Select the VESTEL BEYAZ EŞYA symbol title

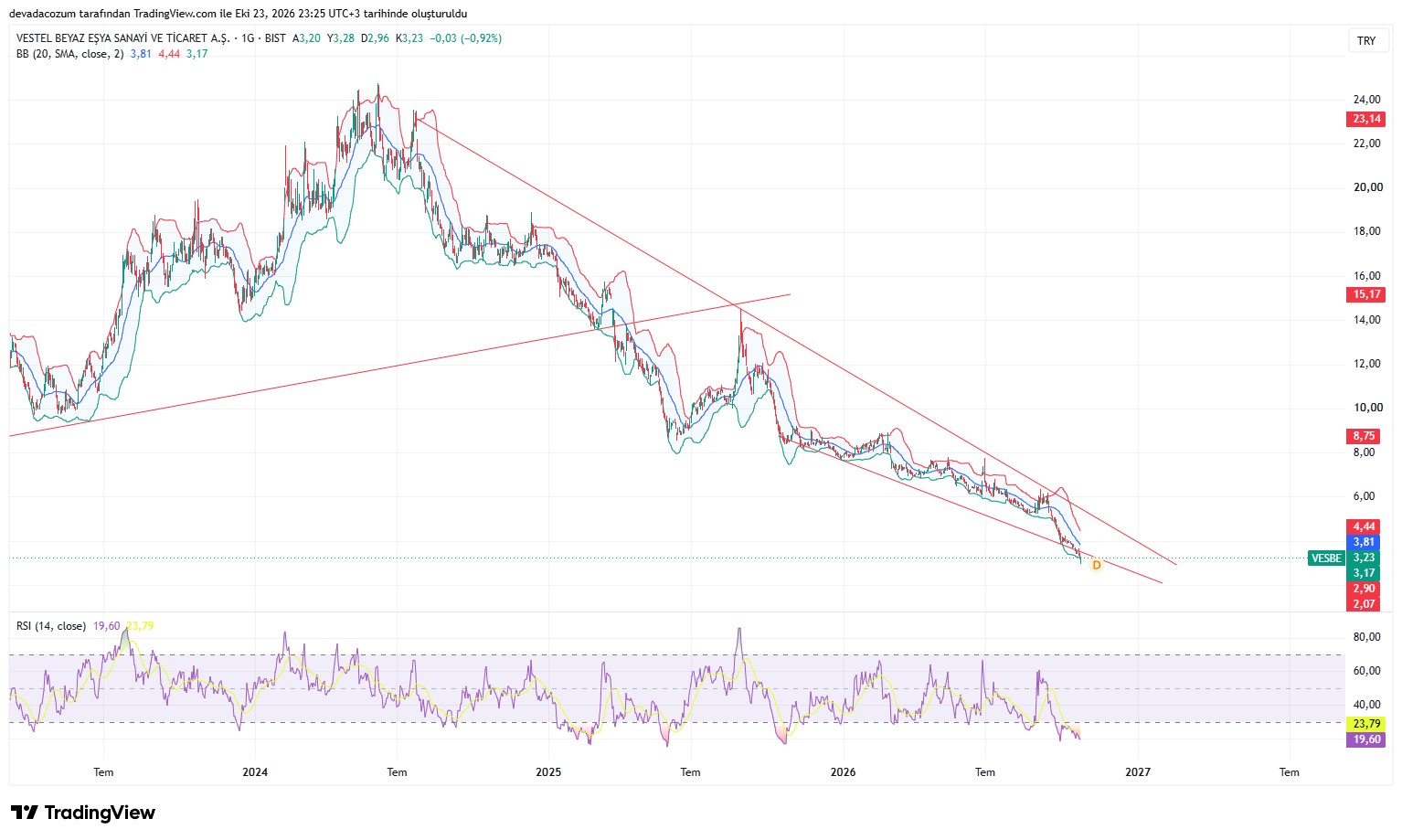click(x=123, y=38)
